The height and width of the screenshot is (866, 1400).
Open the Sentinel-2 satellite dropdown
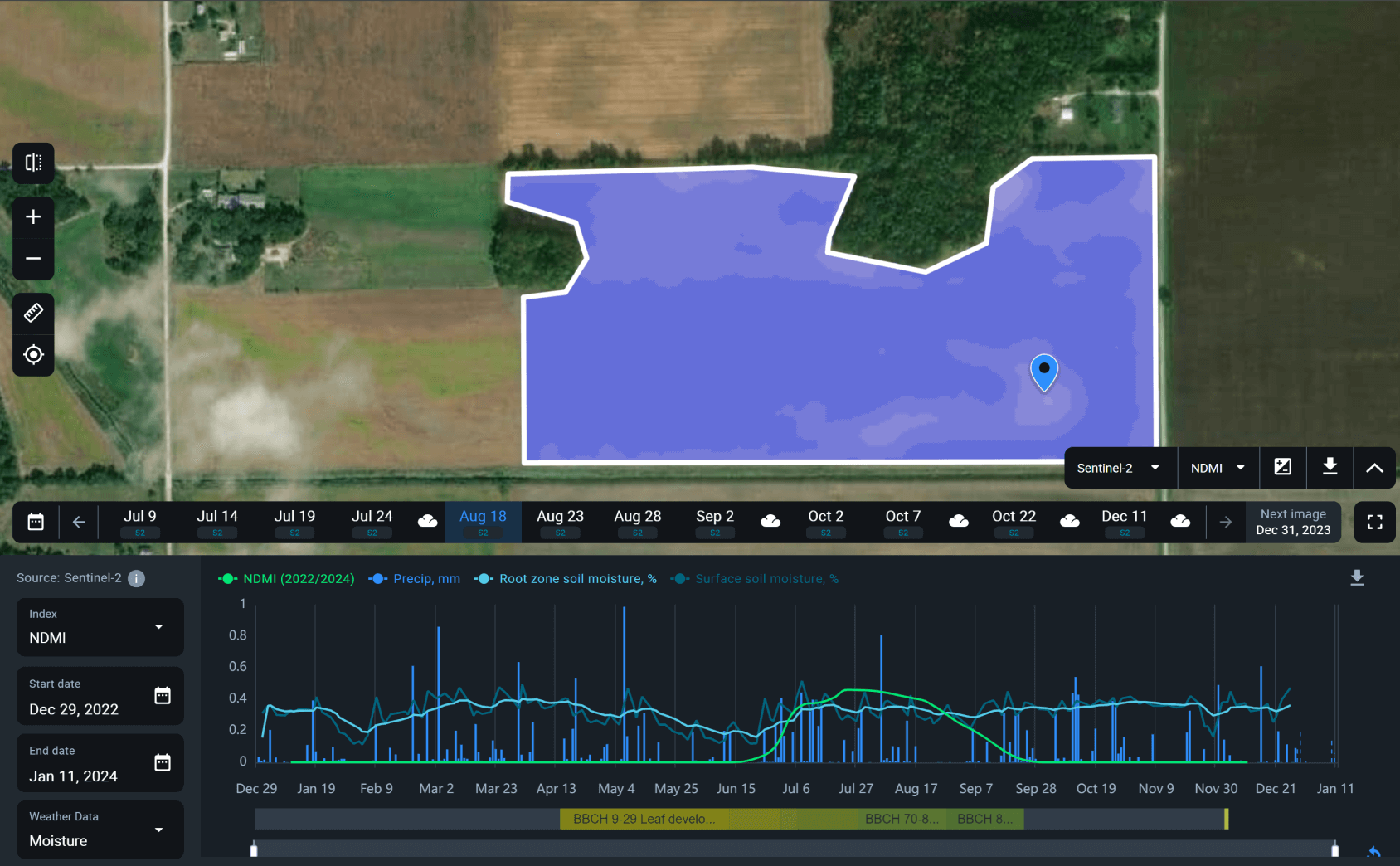pos(1119,468)
